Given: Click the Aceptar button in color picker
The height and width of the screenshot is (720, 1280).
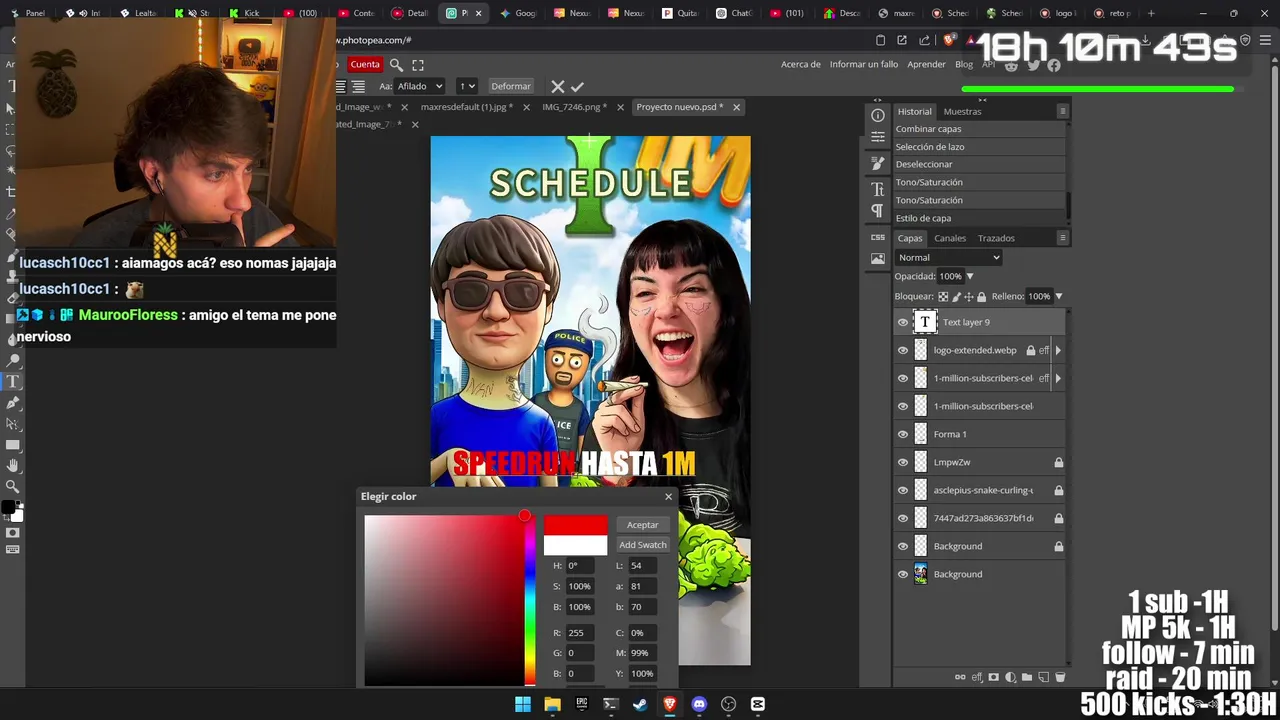Looking at the screenshot, I should coord(642,524).
